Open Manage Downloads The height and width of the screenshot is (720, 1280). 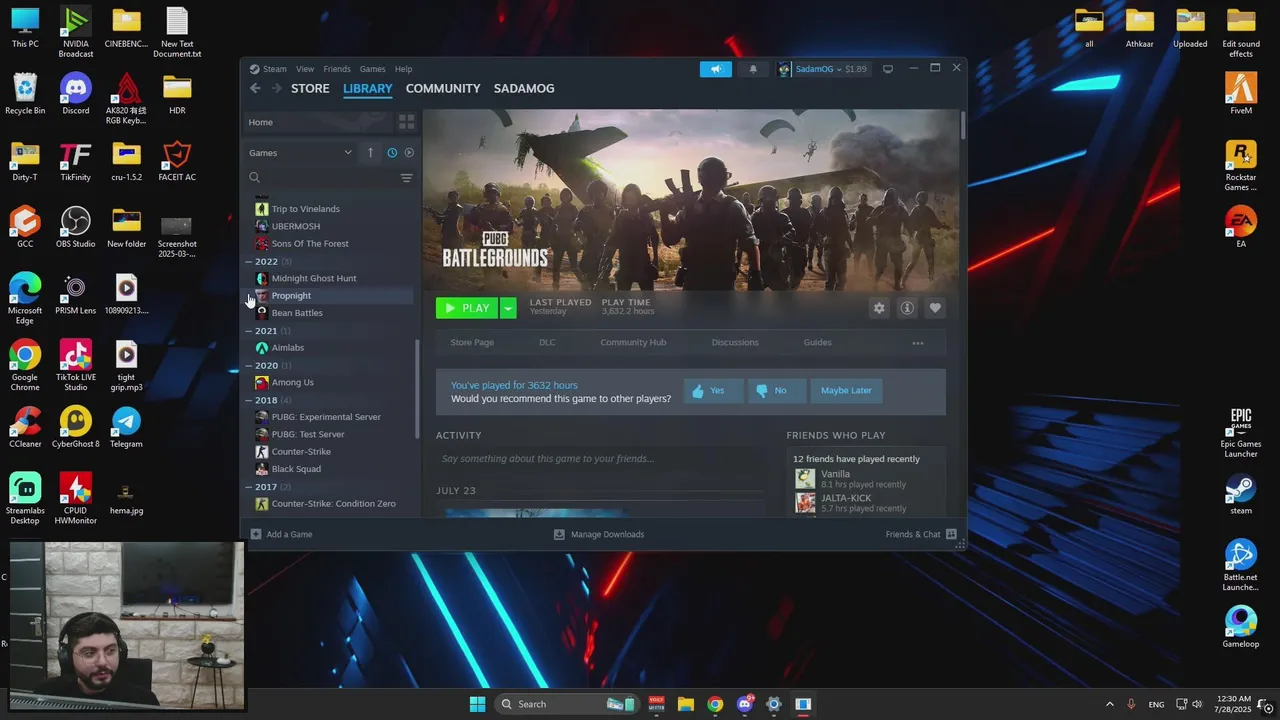coord(599,534)
